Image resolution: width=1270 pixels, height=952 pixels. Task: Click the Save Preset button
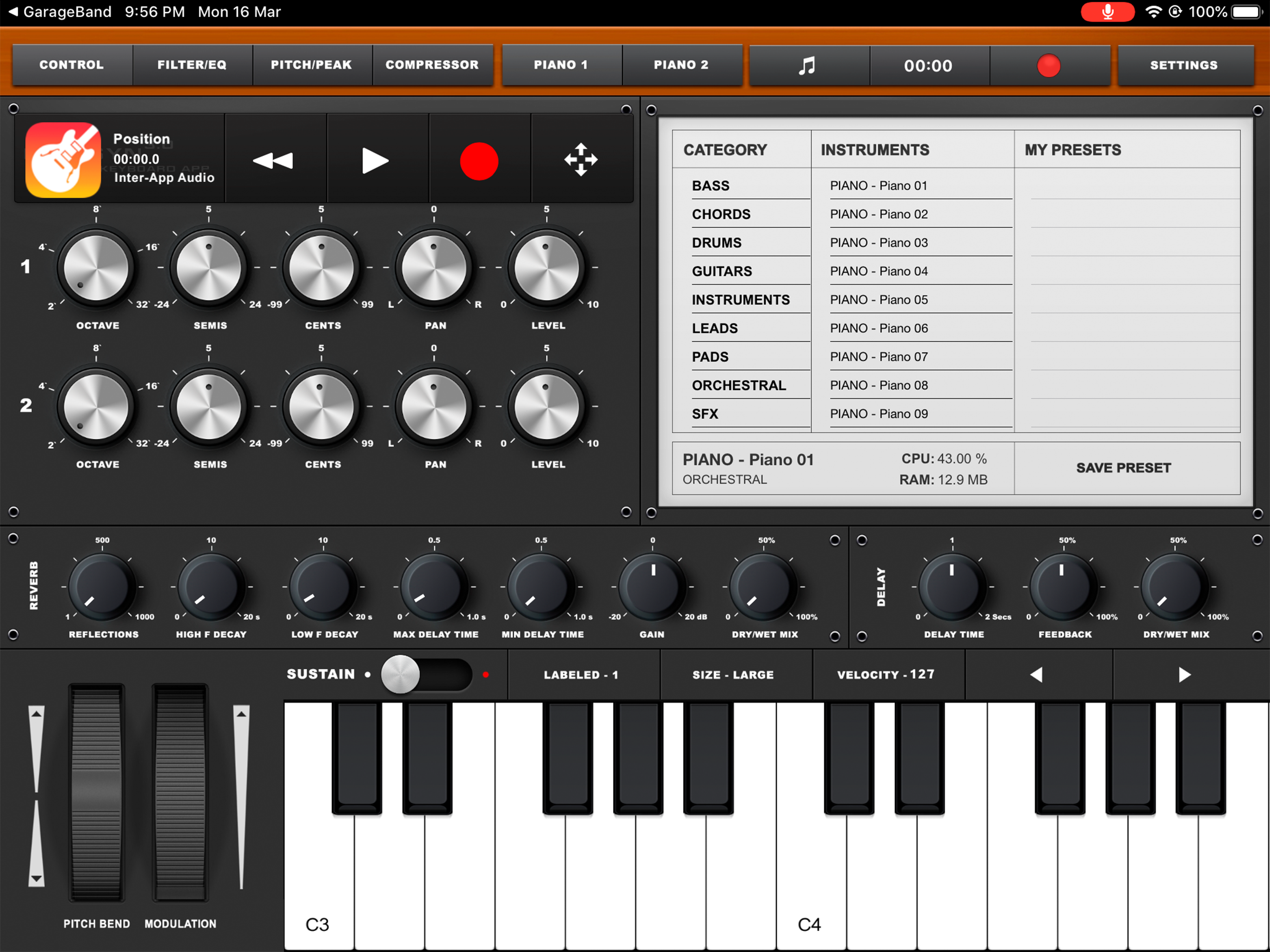1123,468
